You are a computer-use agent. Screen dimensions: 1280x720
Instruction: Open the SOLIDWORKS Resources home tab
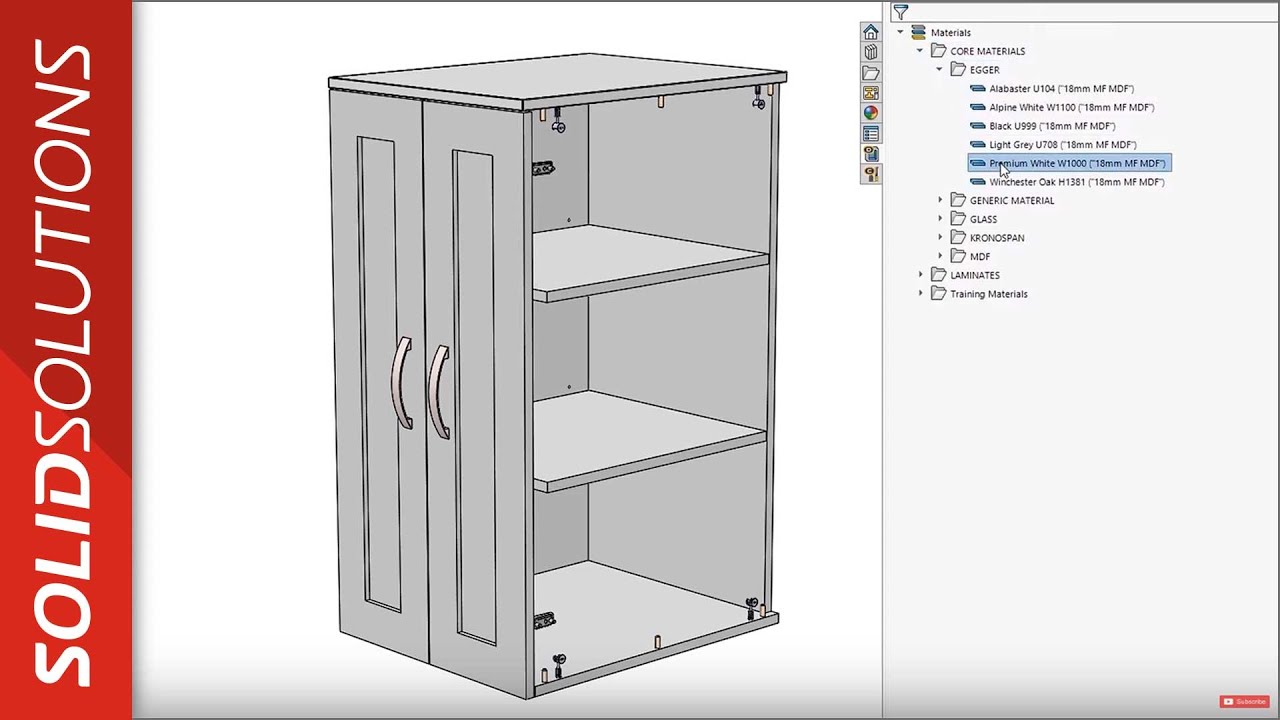point(871,32)
